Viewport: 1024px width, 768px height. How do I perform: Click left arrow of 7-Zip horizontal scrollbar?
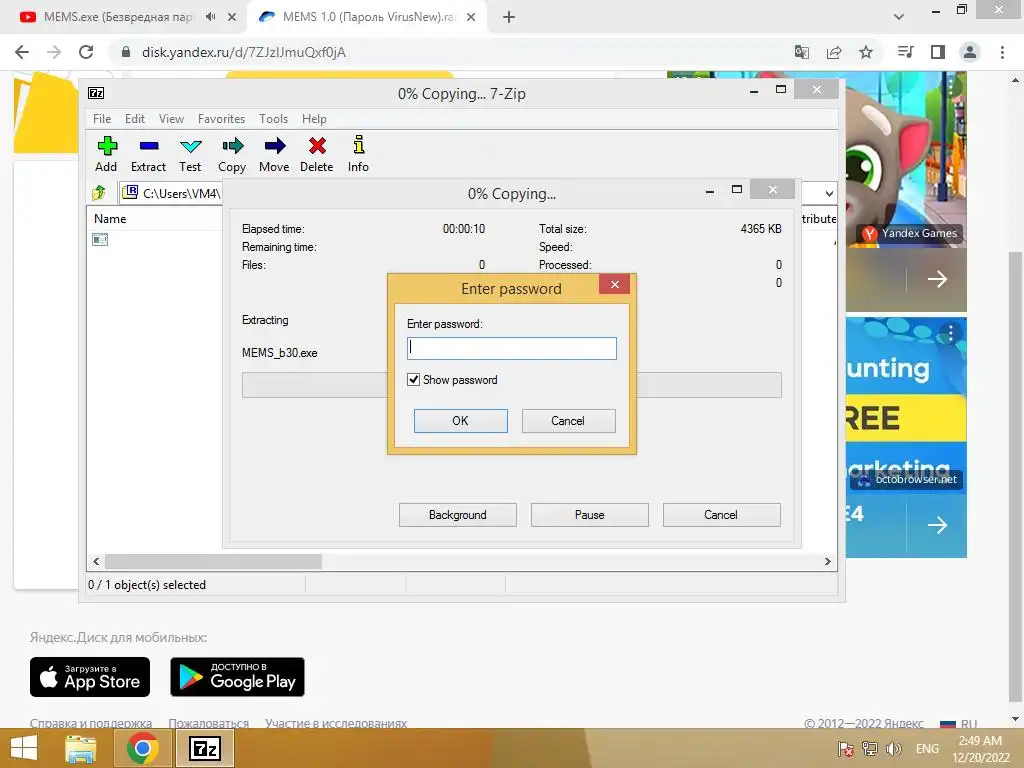point(96,562)
